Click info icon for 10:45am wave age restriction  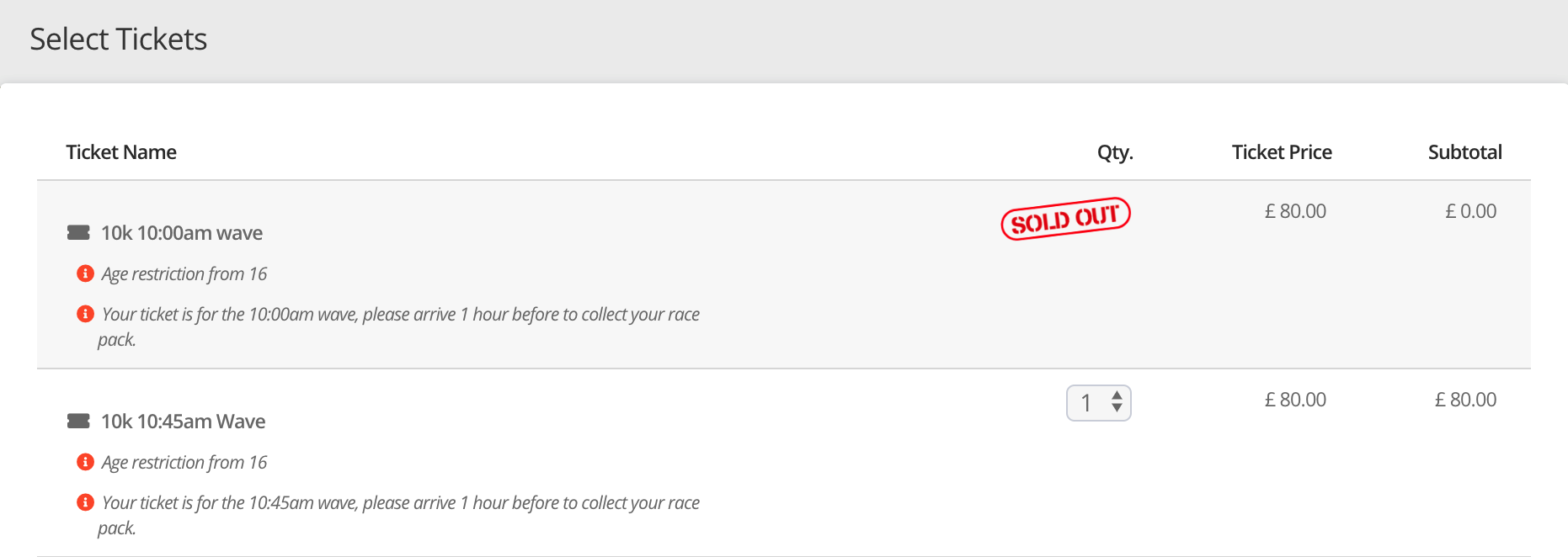pos(85,462)
